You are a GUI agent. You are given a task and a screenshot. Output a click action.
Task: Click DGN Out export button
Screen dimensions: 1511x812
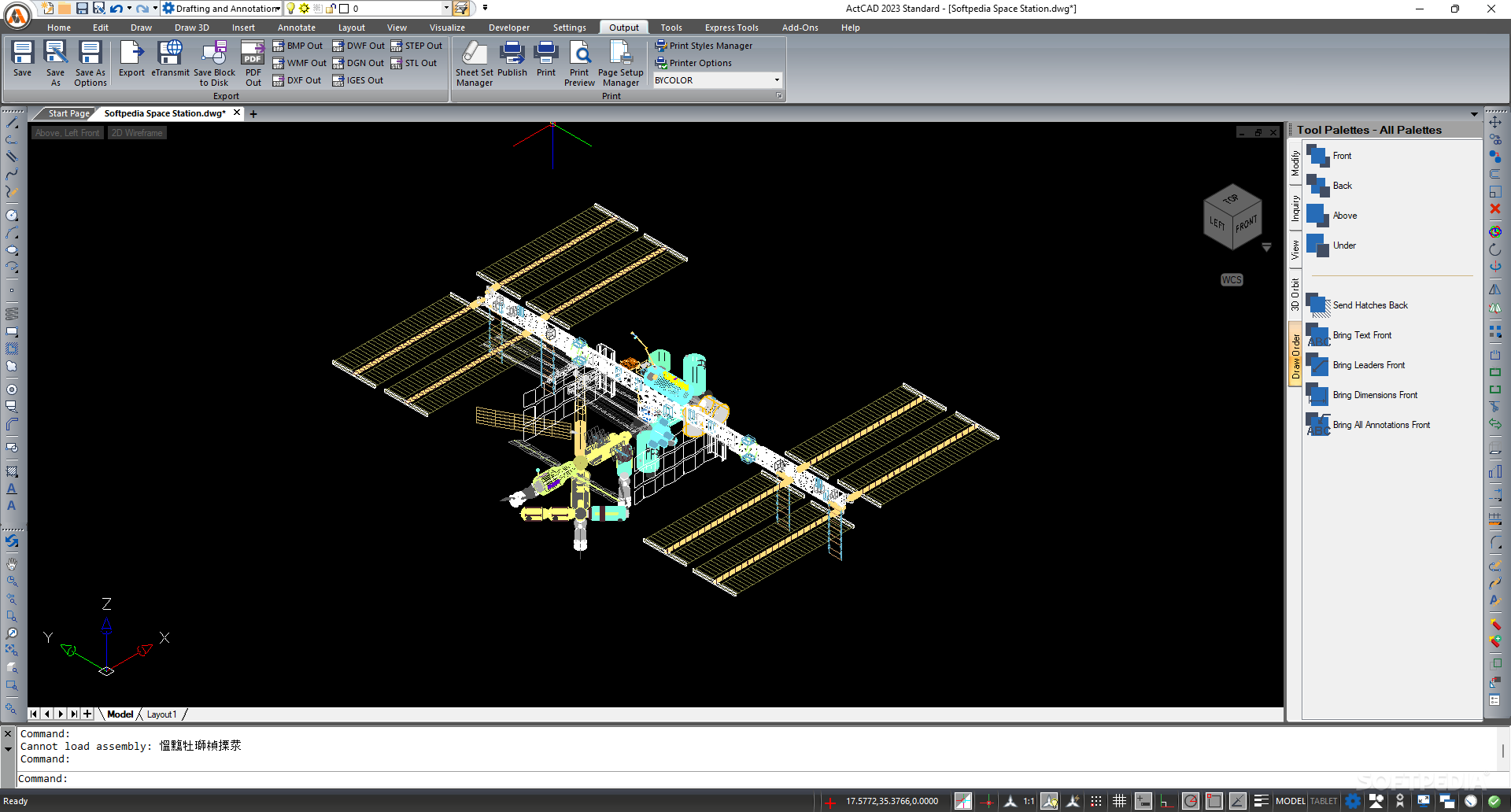pos(358,63)
